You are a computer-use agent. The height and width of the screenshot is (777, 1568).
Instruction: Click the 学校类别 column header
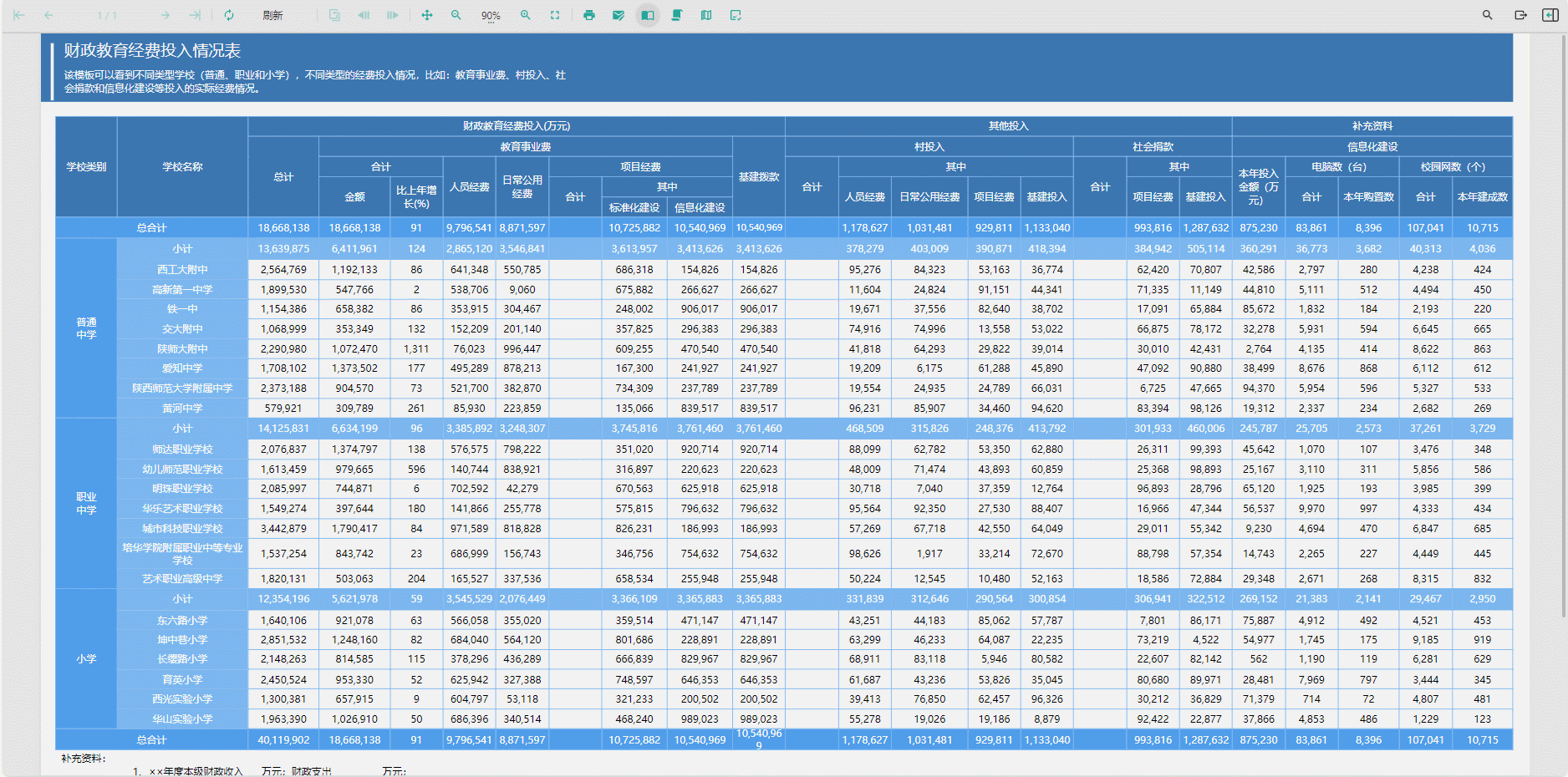pos(86,167)
